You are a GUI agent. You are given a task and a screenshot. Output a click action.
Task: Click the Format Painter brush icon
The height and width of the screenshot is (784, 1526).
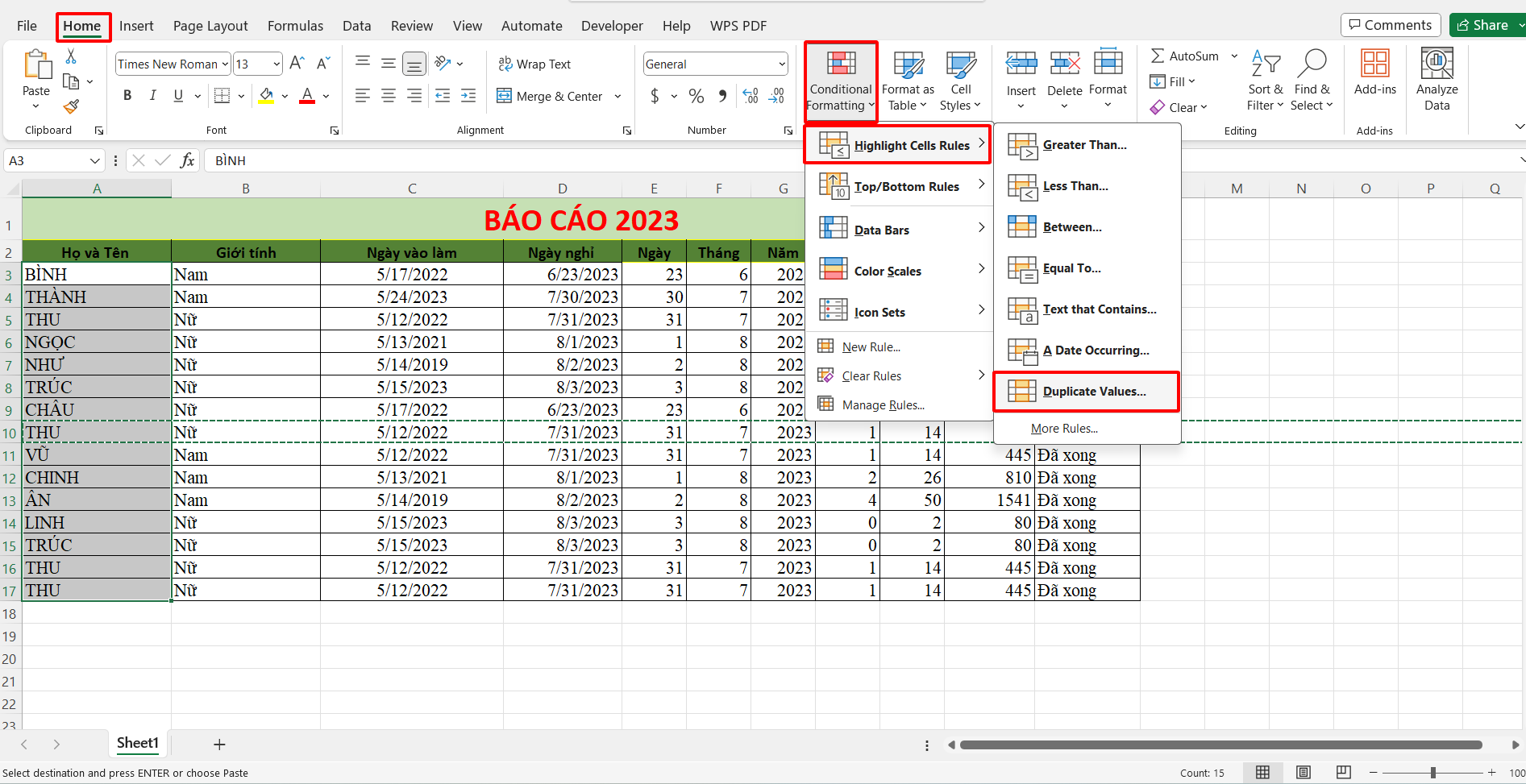point(71,106)
